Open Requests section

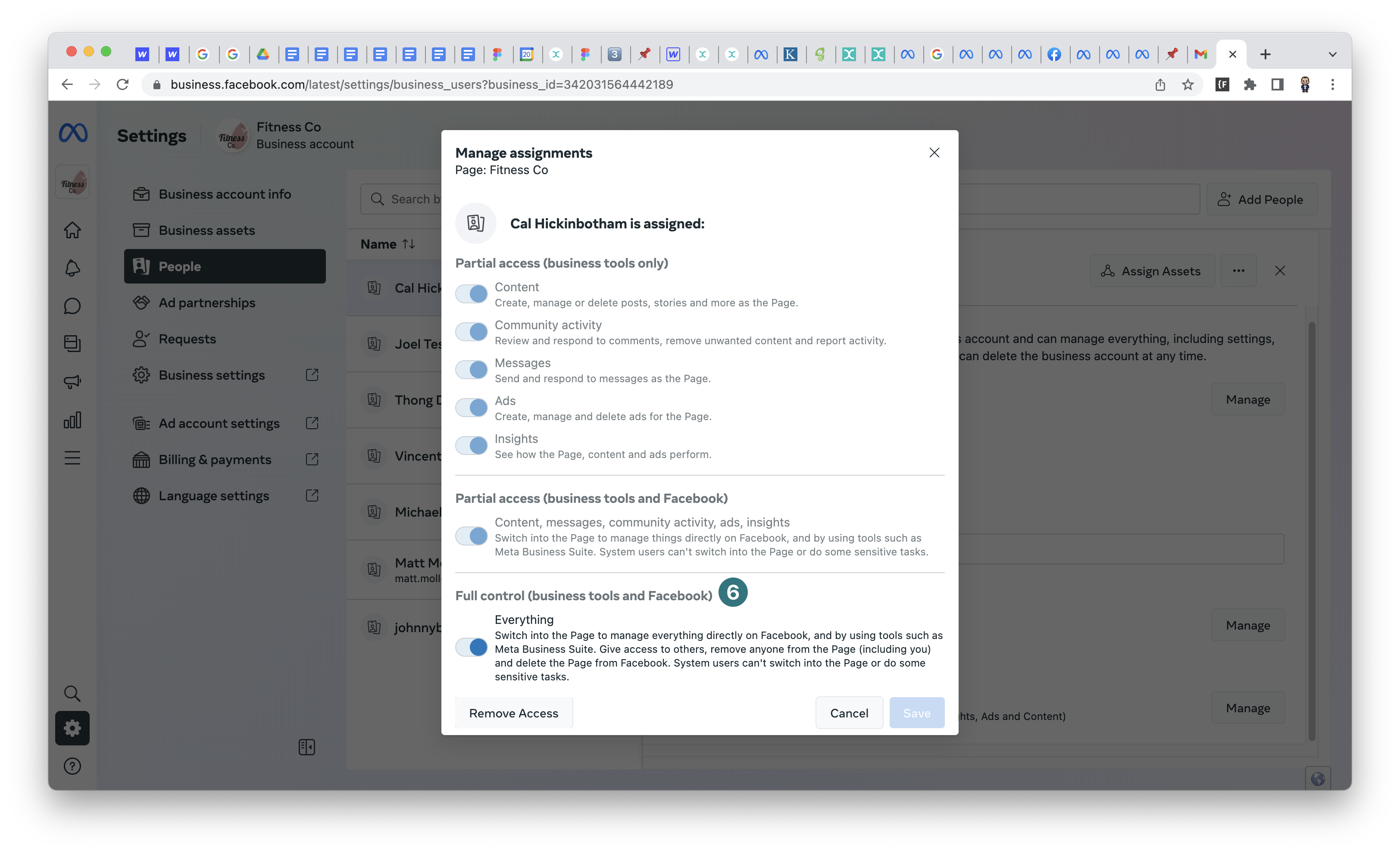coord(225,339)
